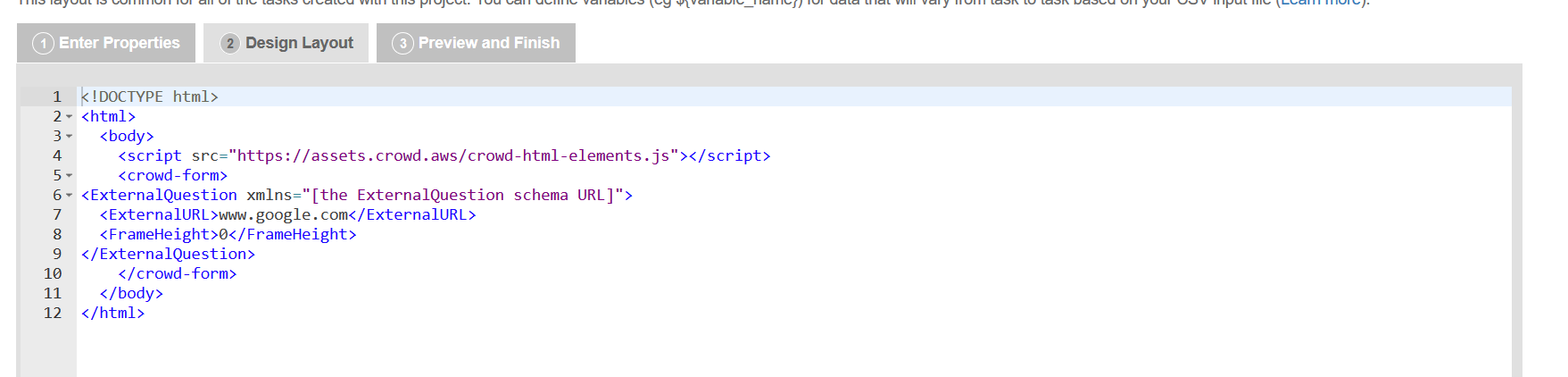
Task: Click the closing html tag on line 12
Action: [x=112, y=313]
